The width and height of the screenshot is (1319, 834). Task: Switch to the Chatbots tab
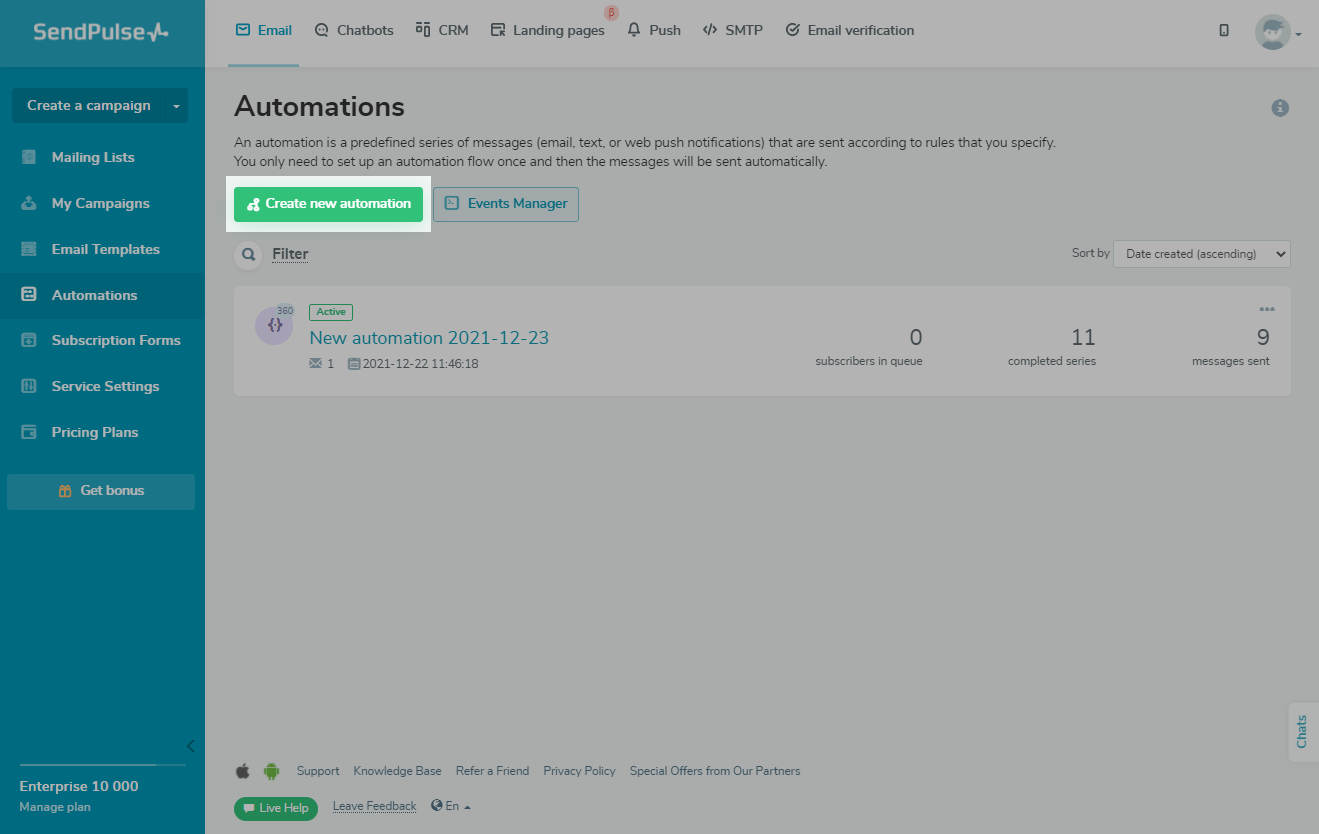(354, 31)
